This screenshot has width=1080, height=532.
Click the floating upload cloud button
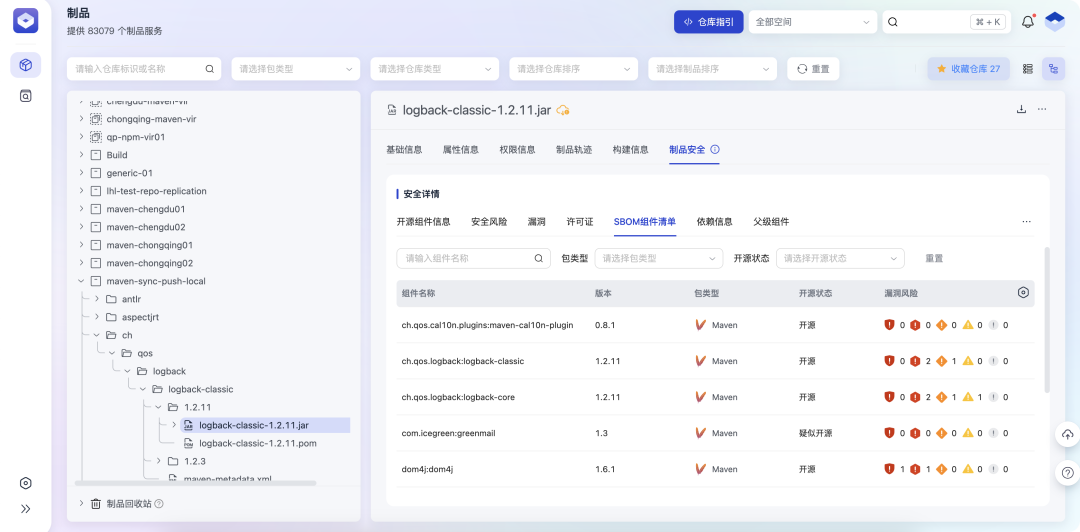(1067, 434)
